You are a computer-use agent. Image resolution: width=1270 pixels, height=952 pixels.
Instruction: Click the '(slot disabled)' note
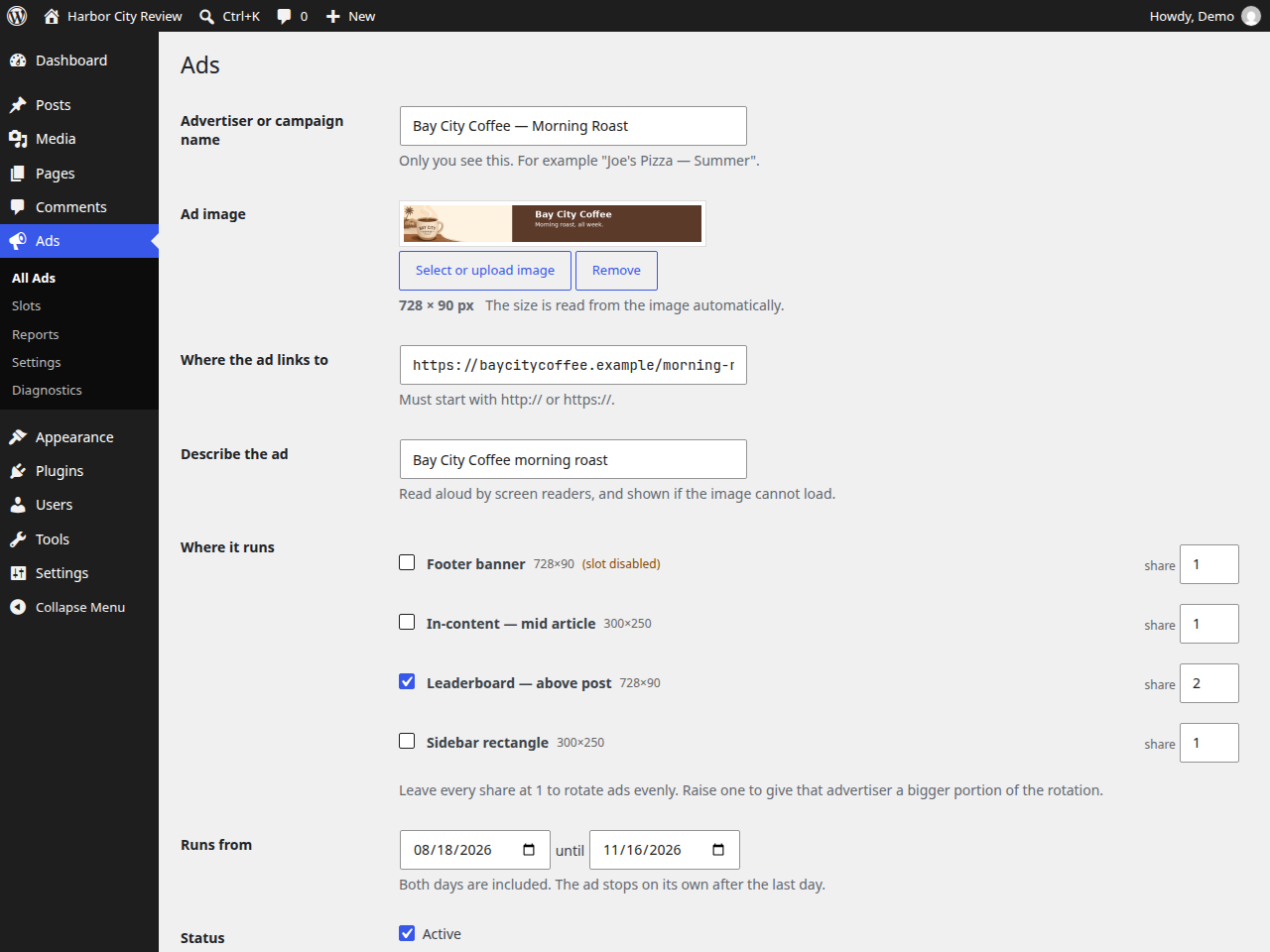coord(621,564)
